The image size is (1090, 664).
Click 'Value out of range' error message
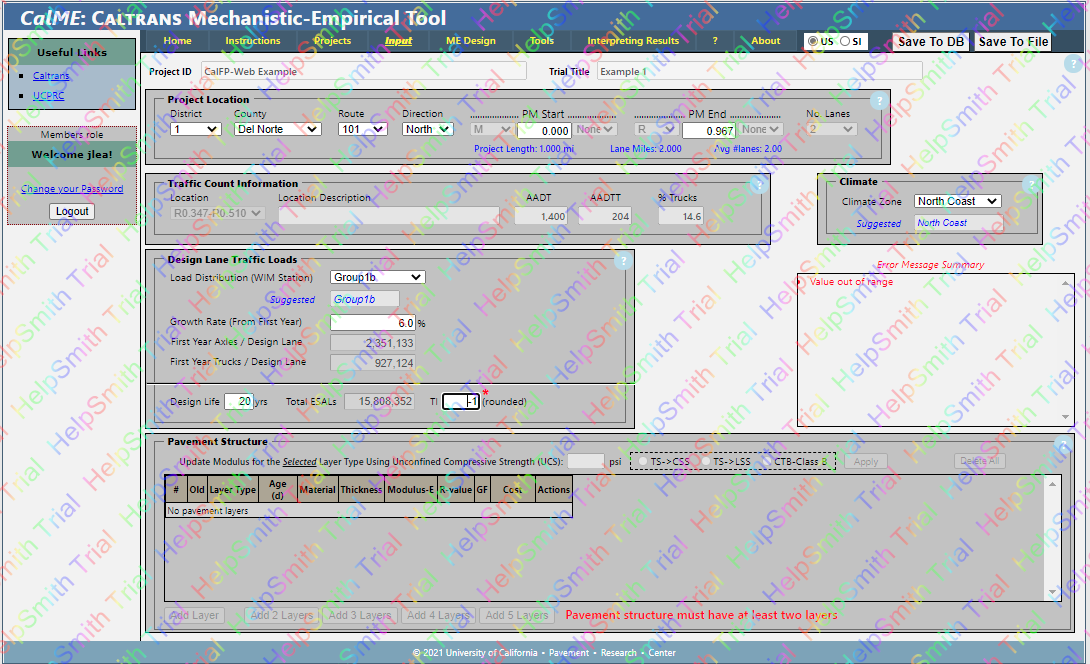tap(851, 282)
